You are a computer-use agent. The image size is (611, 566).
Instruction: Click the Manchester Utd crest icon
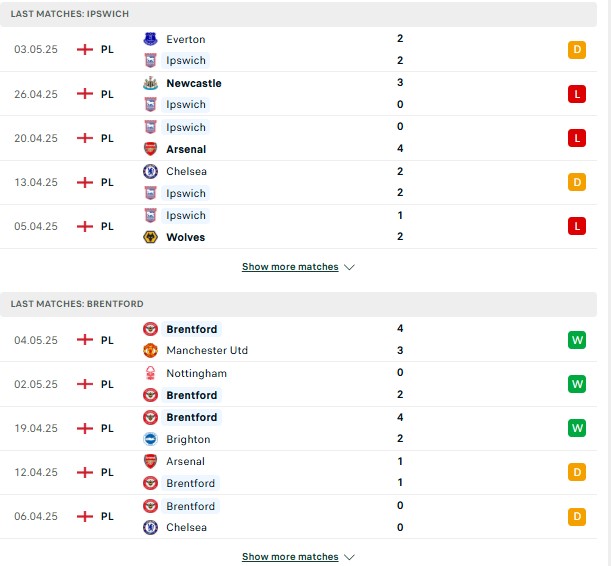tap(150, 350)
